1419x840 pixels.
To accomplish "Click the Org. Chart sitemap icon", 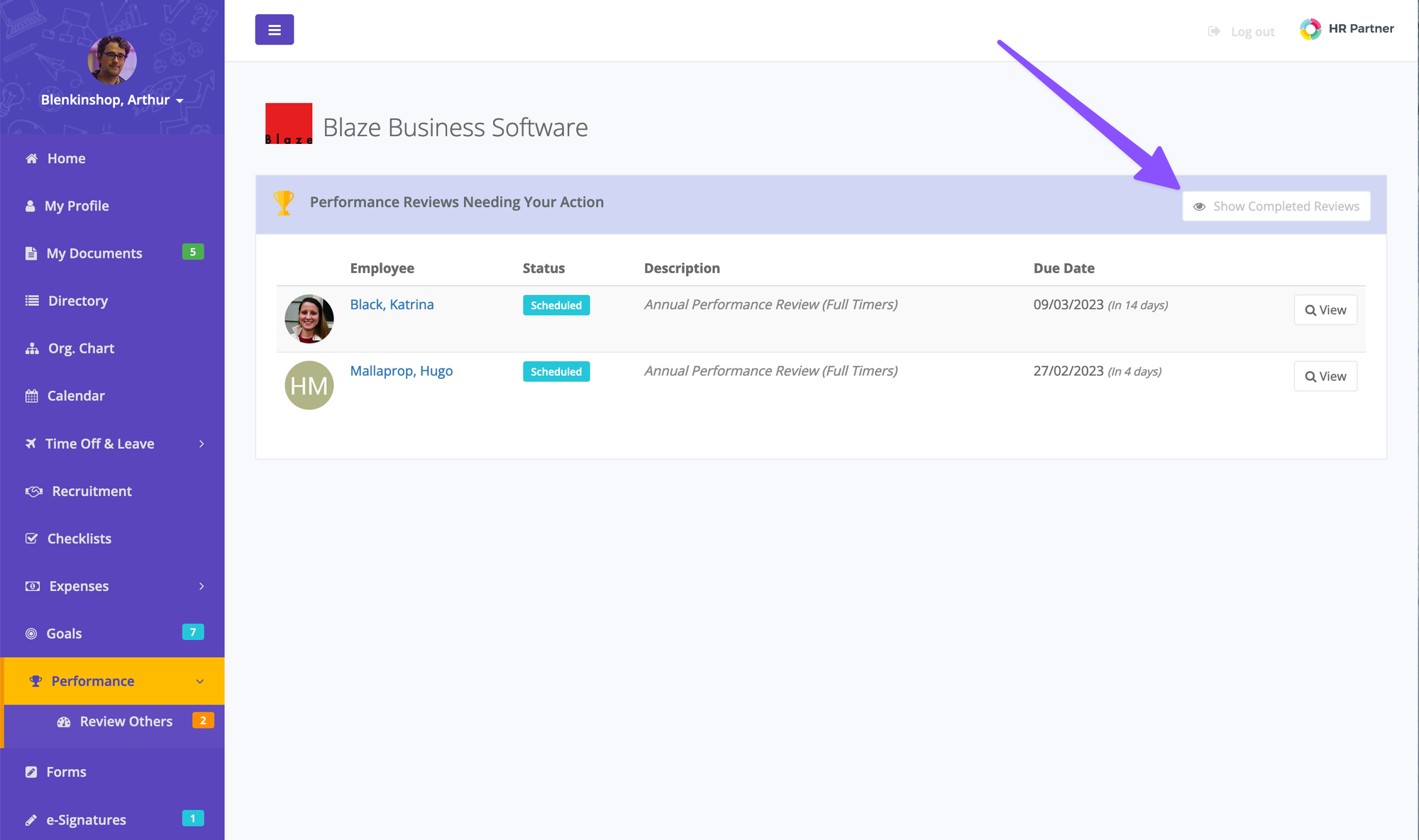I will click(32, 348).
